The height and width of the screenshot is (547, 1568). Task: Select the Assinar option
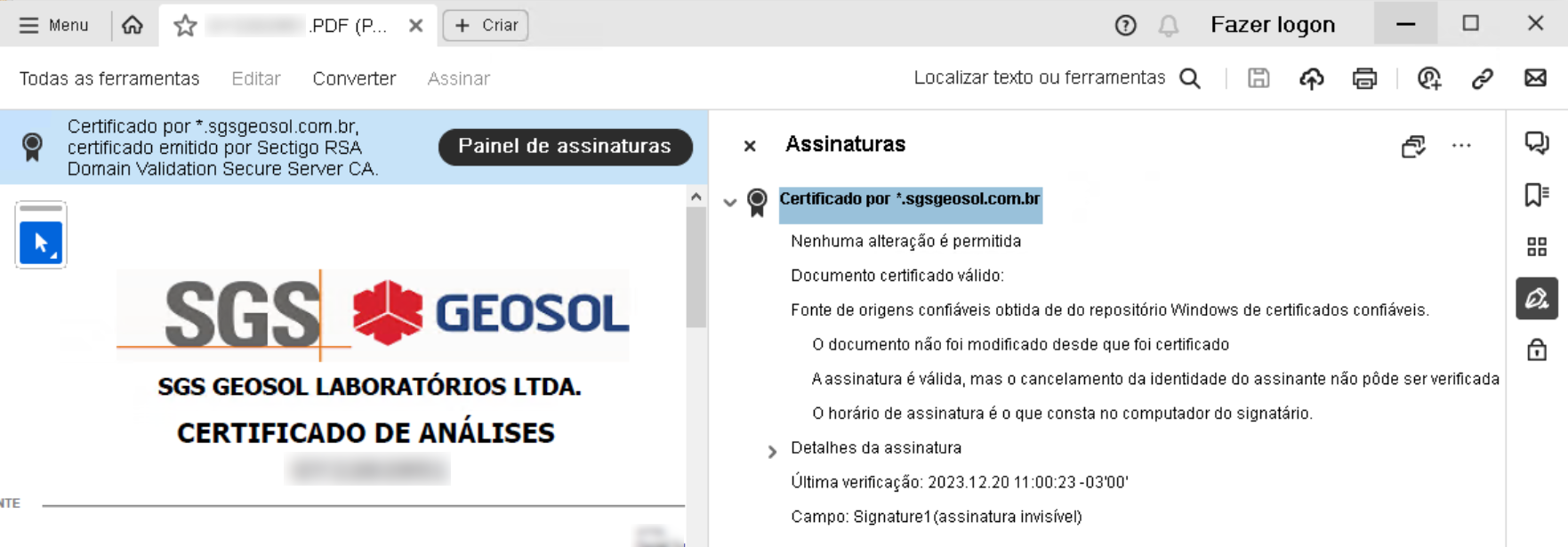click(459, 78)
